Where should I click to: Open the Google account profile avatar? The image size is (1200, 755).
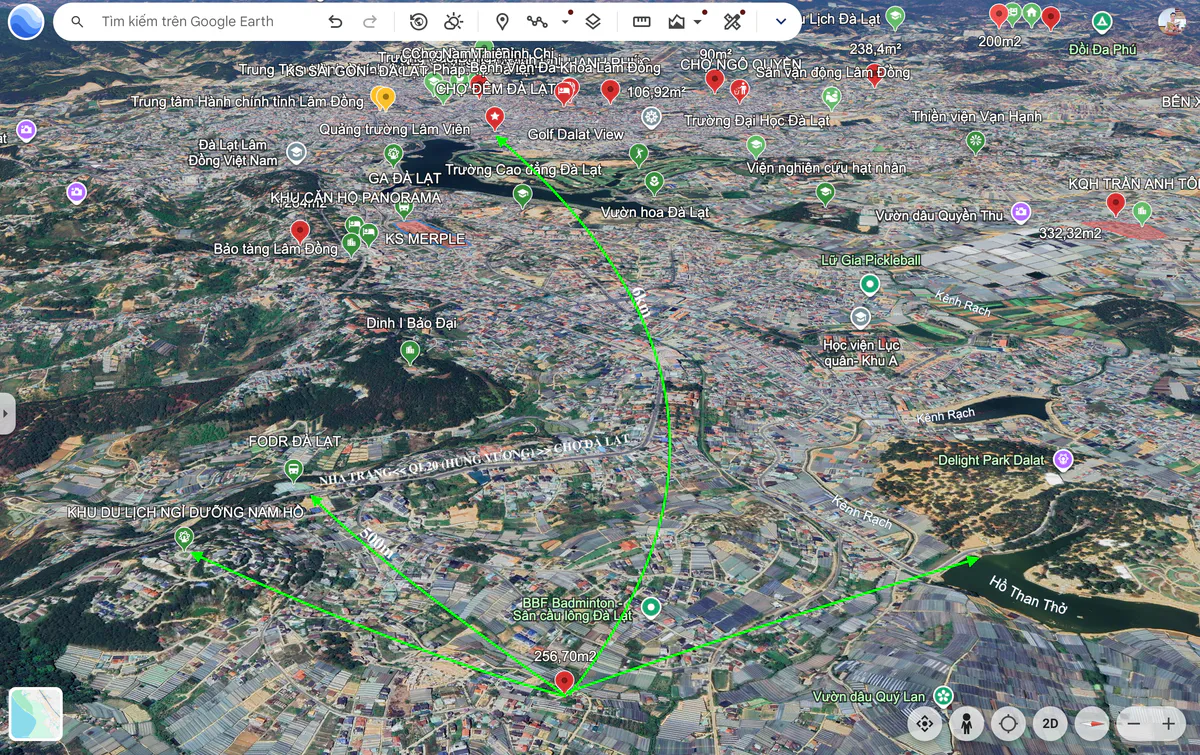click(1173, 22)
